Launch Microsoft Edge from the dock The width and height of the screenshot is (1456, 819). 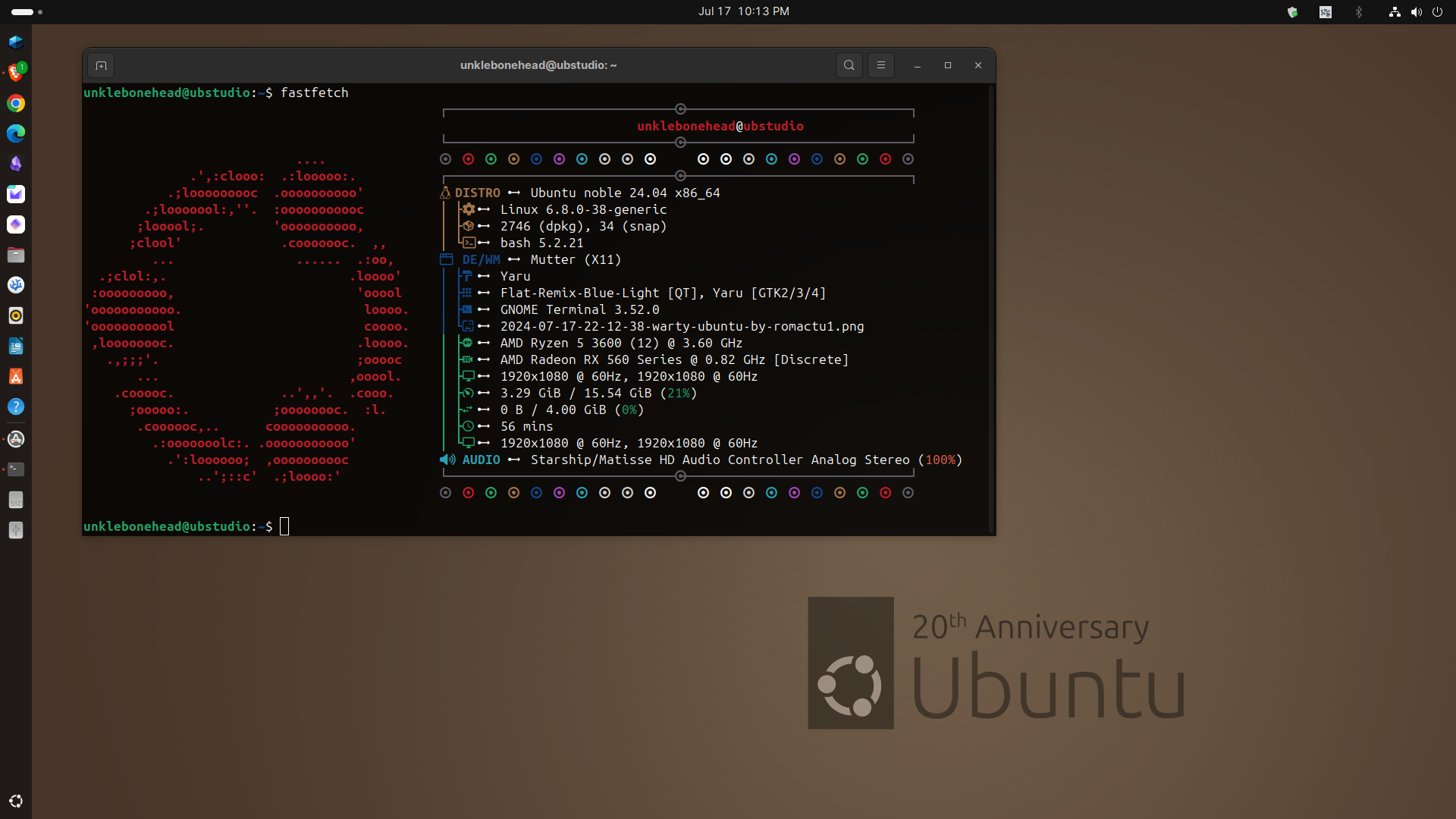click(x=16, y=133)
